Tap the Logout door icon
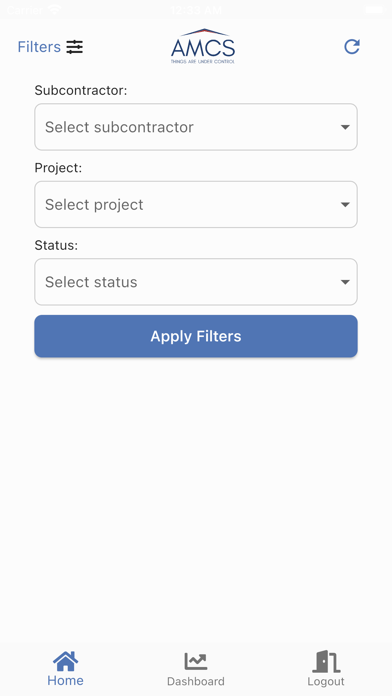The width and height of the screenshot is (392, 696). tap(326, 661)
